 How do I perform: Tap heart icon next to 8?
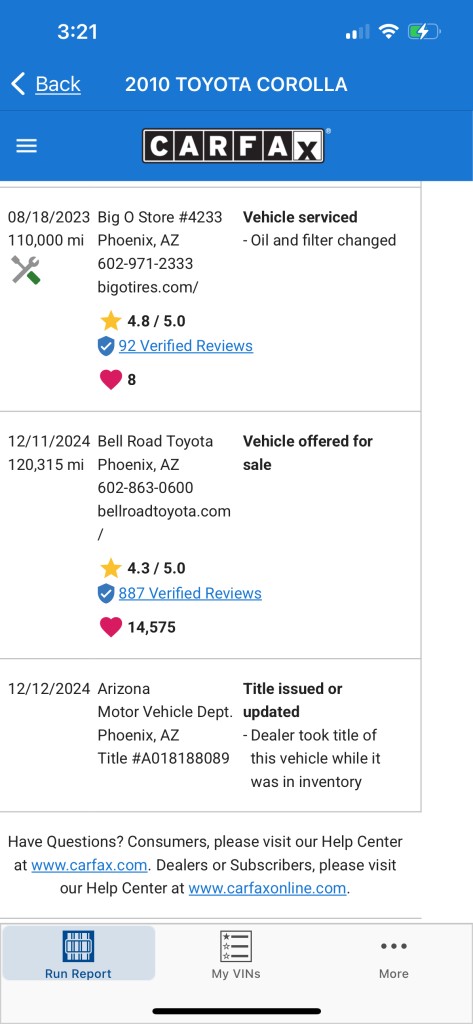point(110,379)
